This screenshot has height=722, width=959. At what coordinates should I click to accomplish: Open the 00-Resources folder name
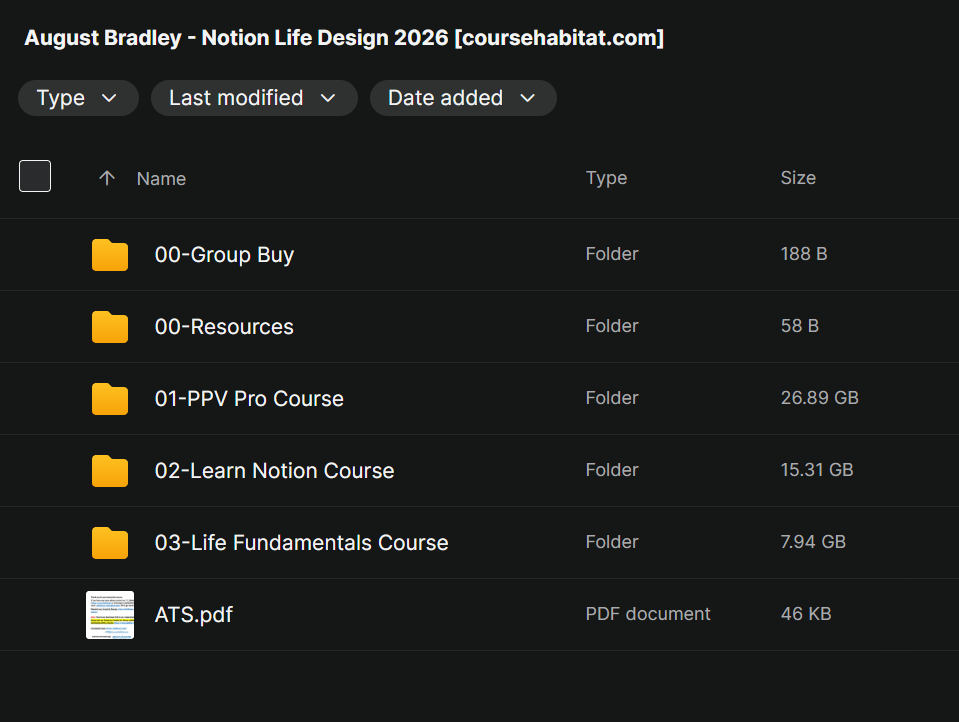[x=224, y=327]
